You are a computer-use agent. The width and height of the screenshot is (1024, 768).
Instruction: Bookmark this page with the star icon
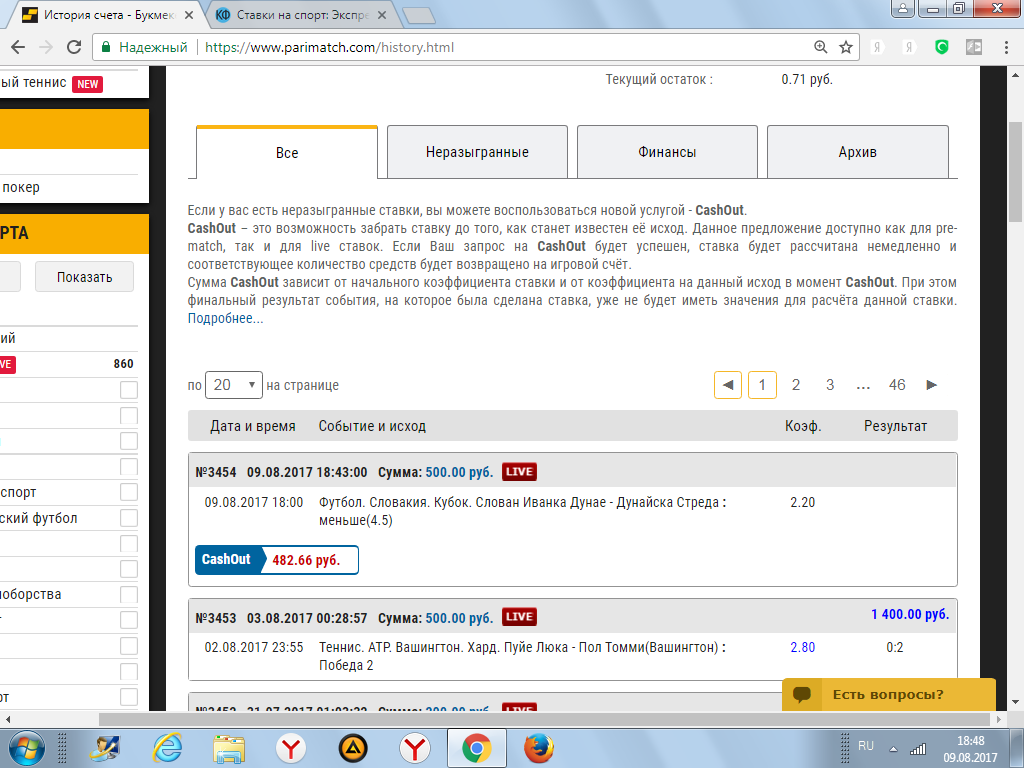(x=846, y=47)
